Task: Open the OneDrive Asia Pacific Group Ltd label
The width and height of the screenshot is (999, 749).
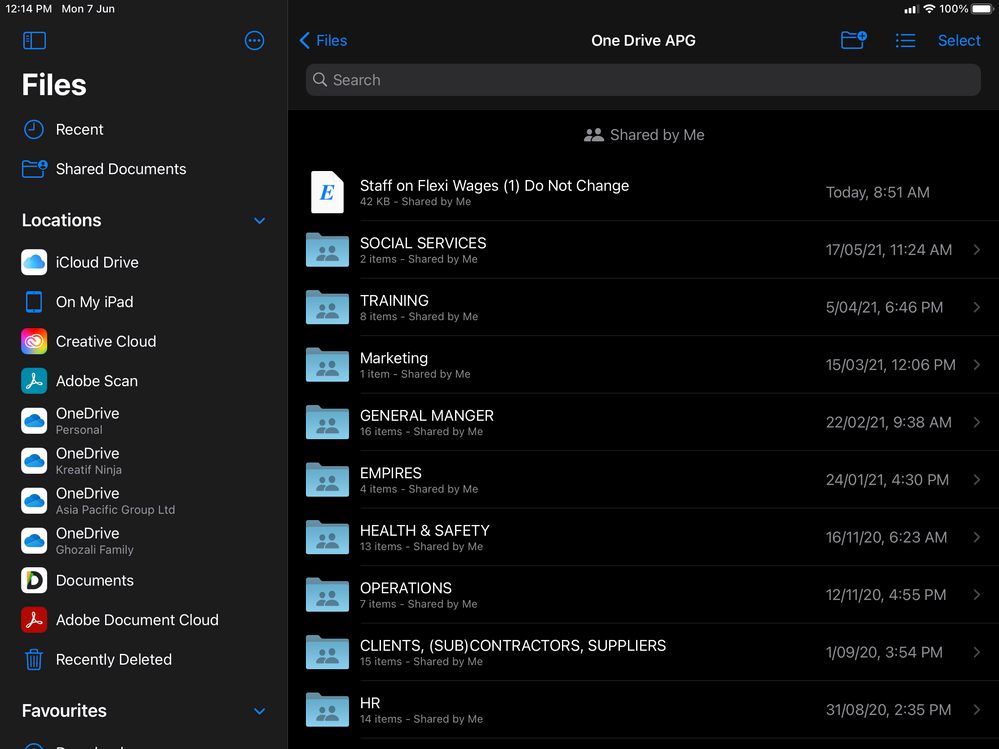Action: click(x=115, y=501)
